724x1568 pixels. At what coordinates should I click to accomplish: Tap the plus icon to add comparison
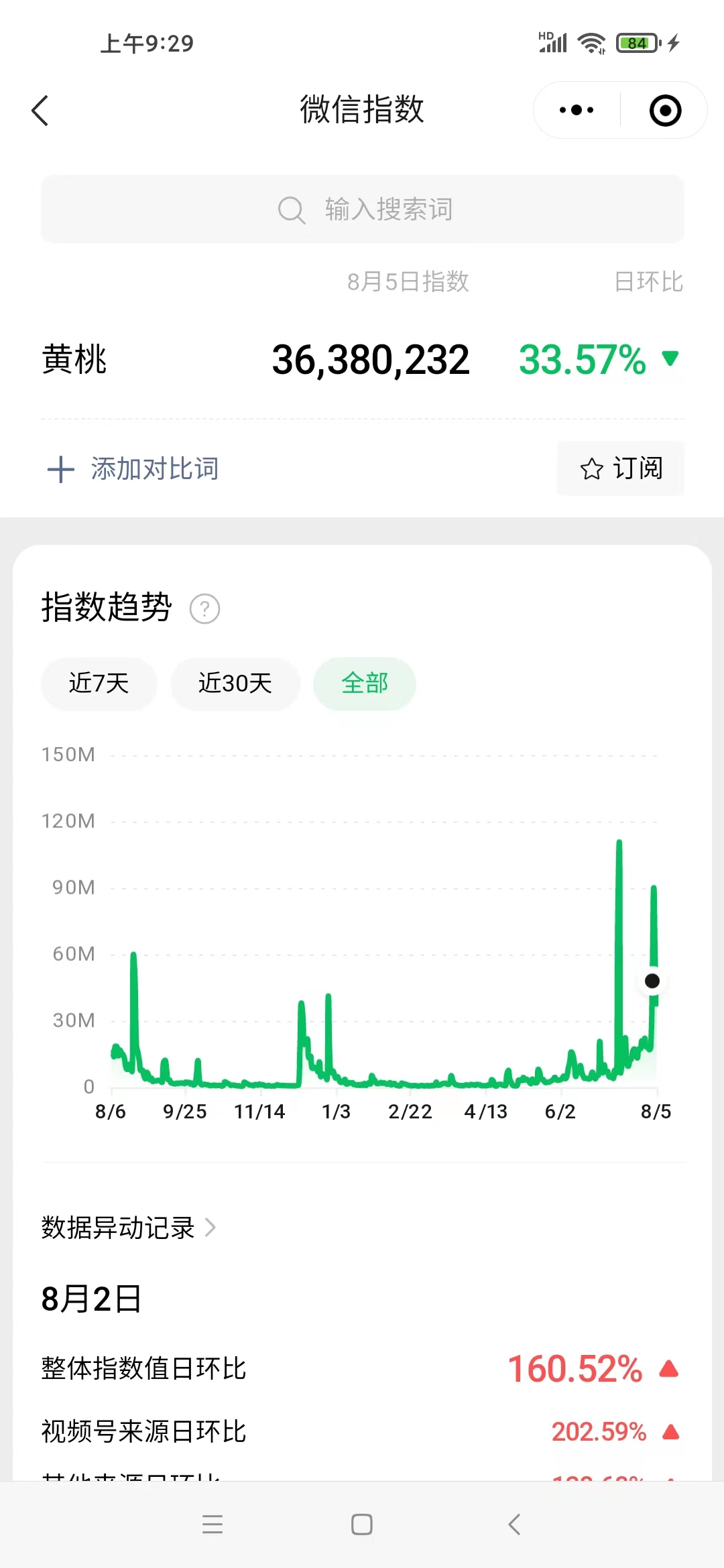[60, 469]
